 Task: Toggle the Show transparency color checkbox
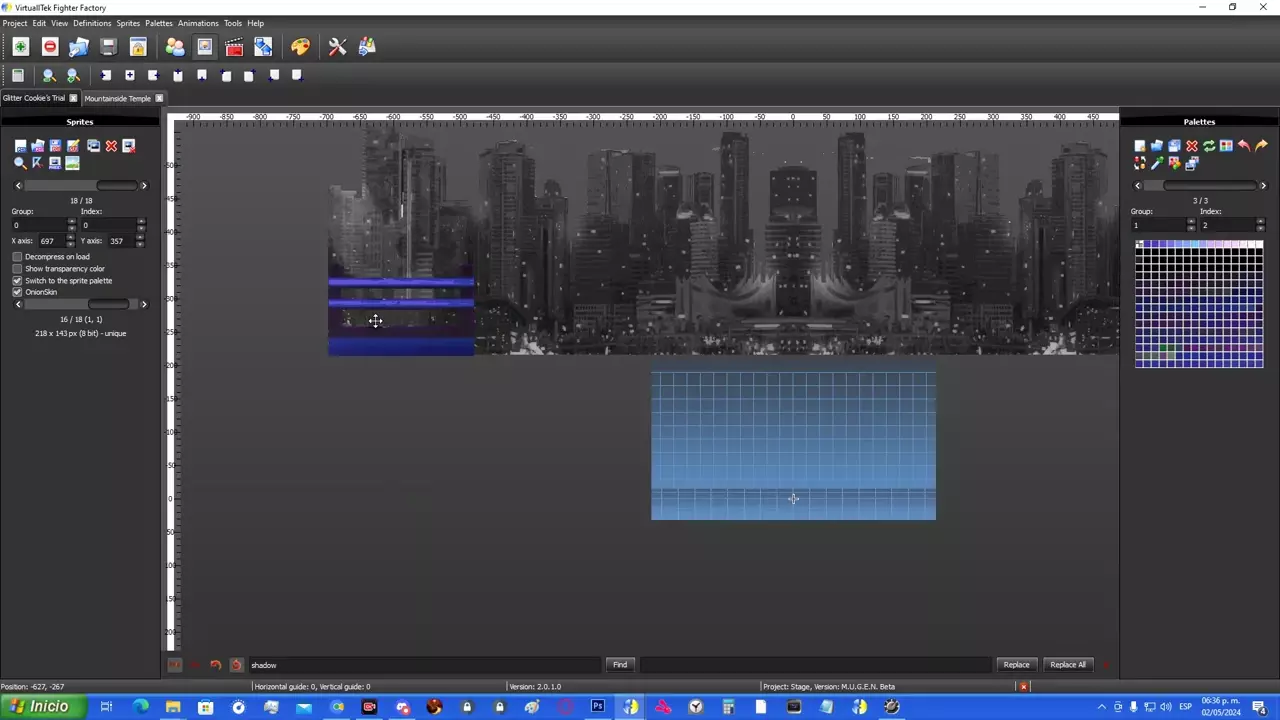coord(17,269)
